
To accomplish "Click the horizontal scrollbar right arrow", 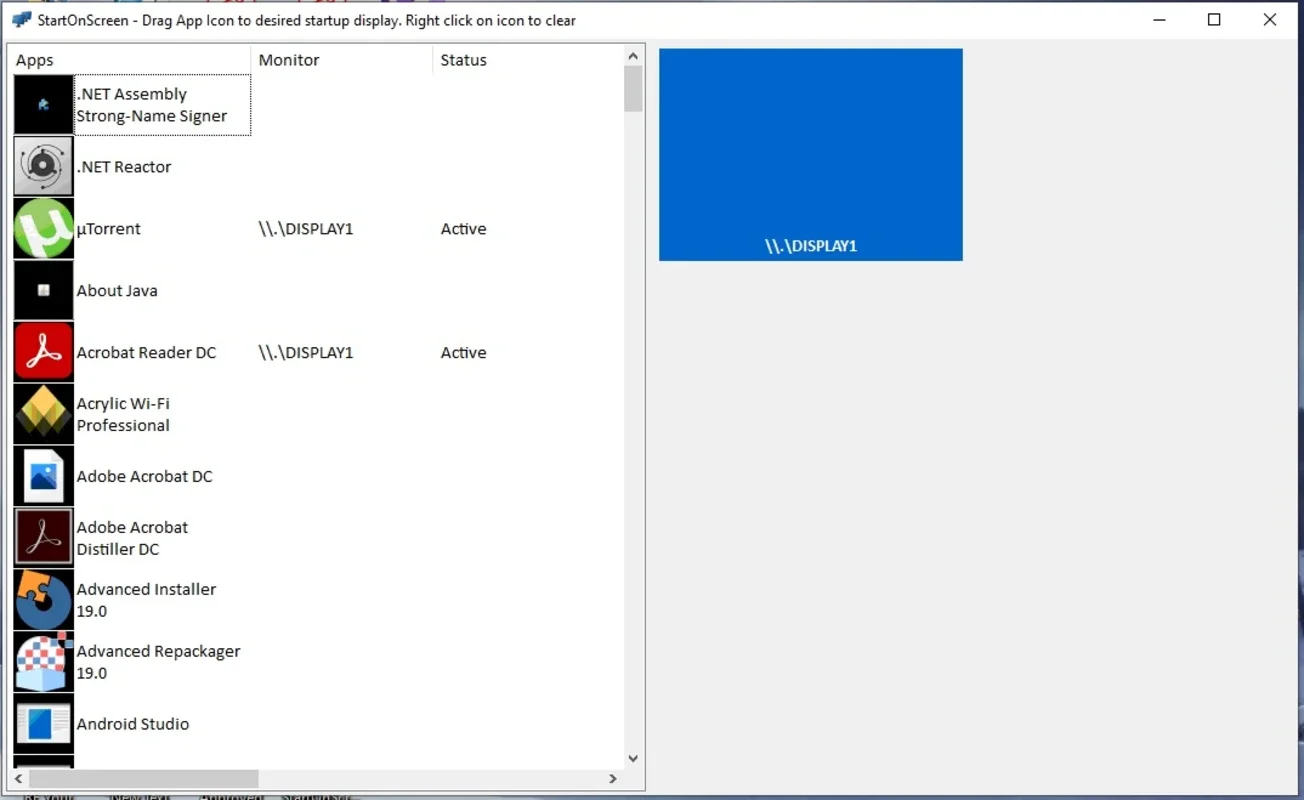I will 613,778.
